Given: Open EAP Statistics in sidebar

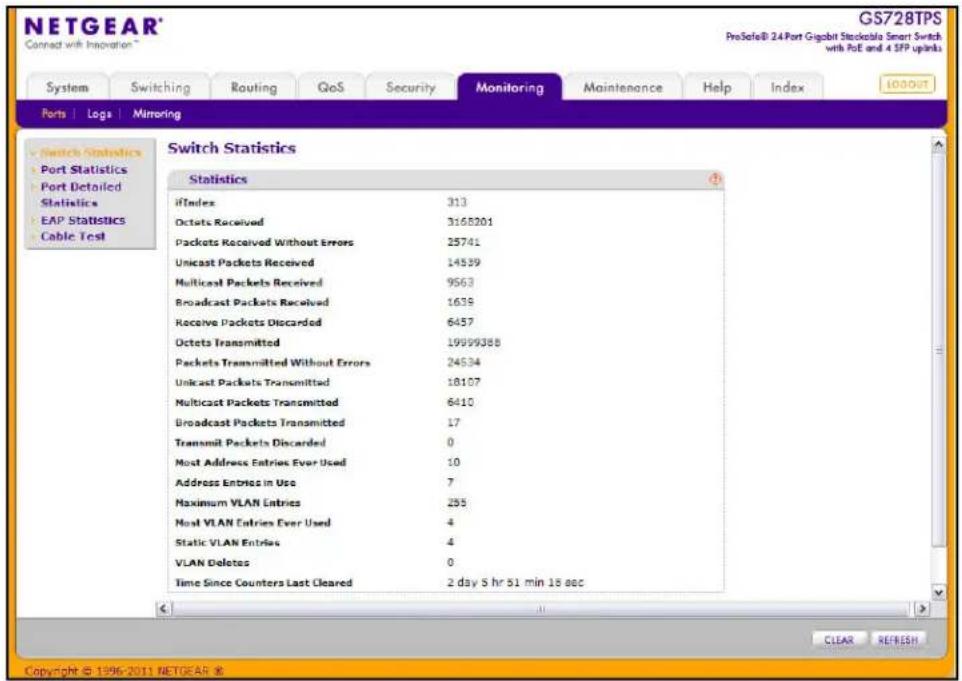Looking at the screenshot, I should 83,220.
